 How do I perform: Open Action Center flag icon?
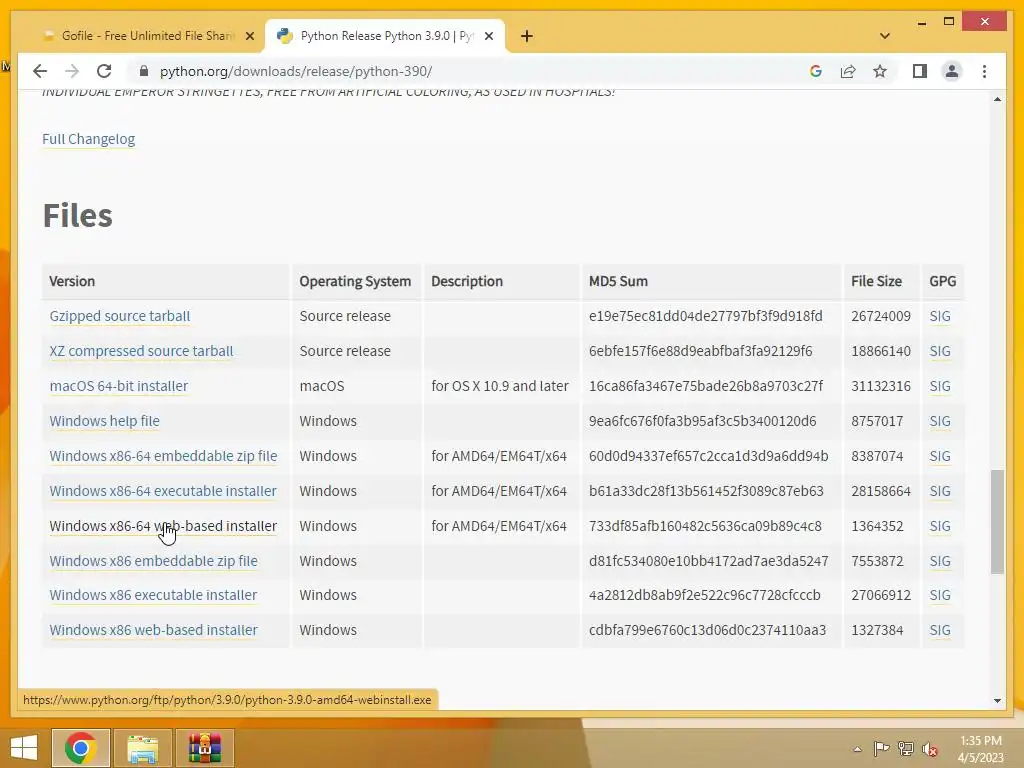tap(881, 748)
